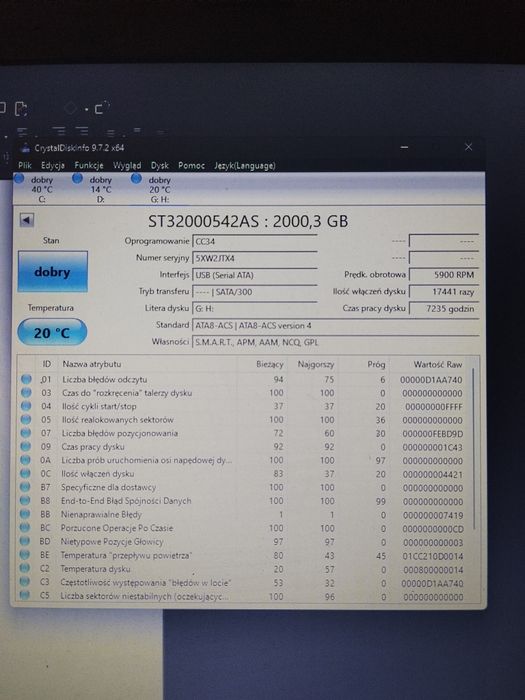This screenshot has height=700, width=525.
Task: Click status dot for attribute BB
Action: 25,514
